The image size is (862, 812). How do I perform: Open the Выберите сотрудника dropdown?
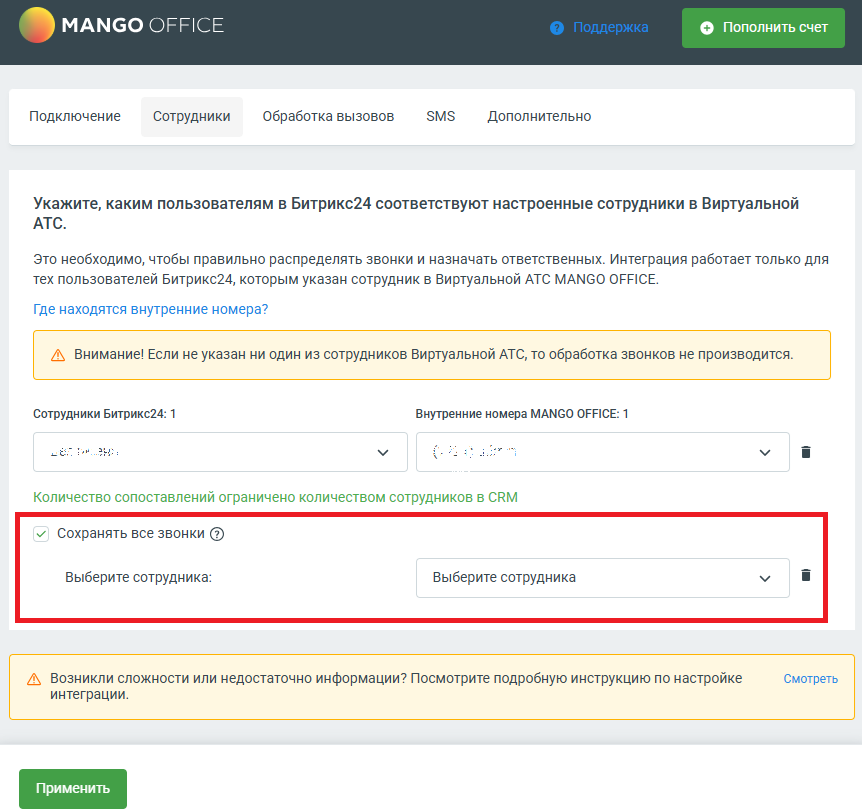[x=603, y=578]
